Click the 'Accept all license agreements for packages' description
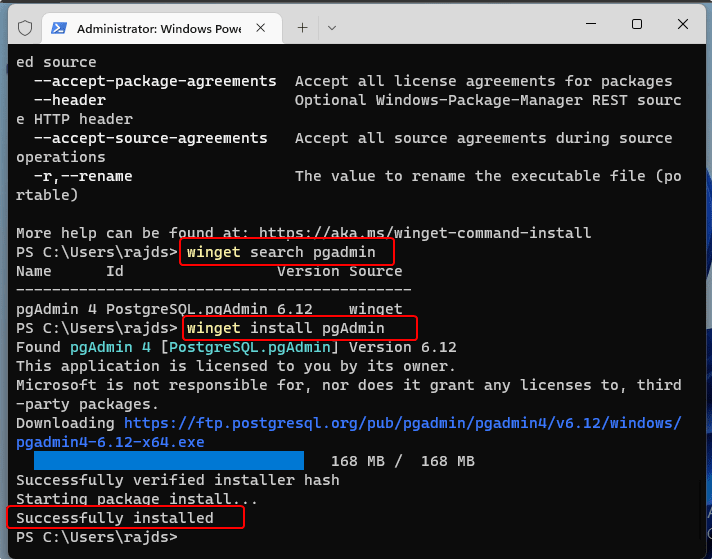712x559 pixels. coord(484,81)
